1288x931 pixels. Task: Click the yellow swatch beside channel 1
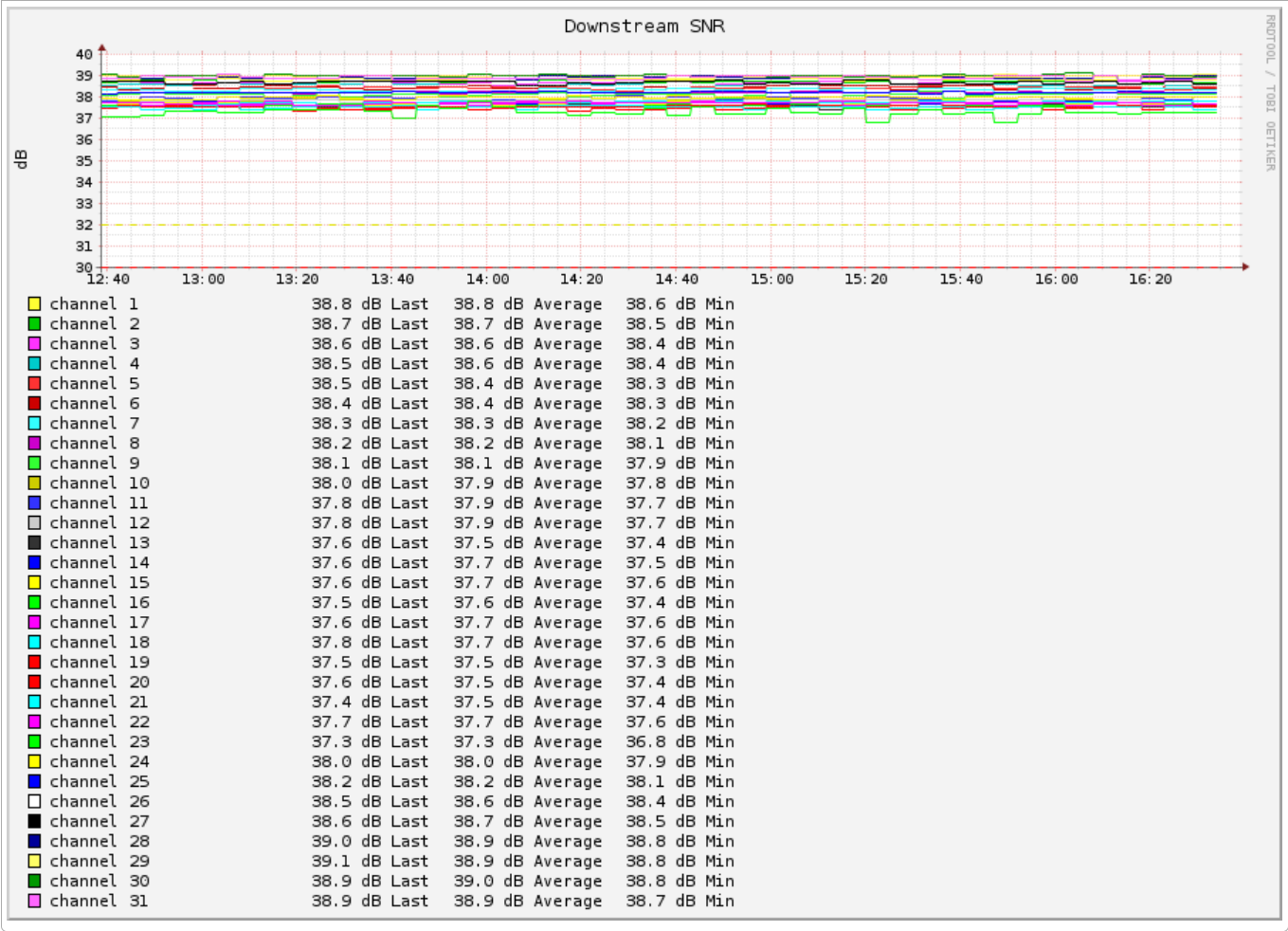[x=34, y=304]
